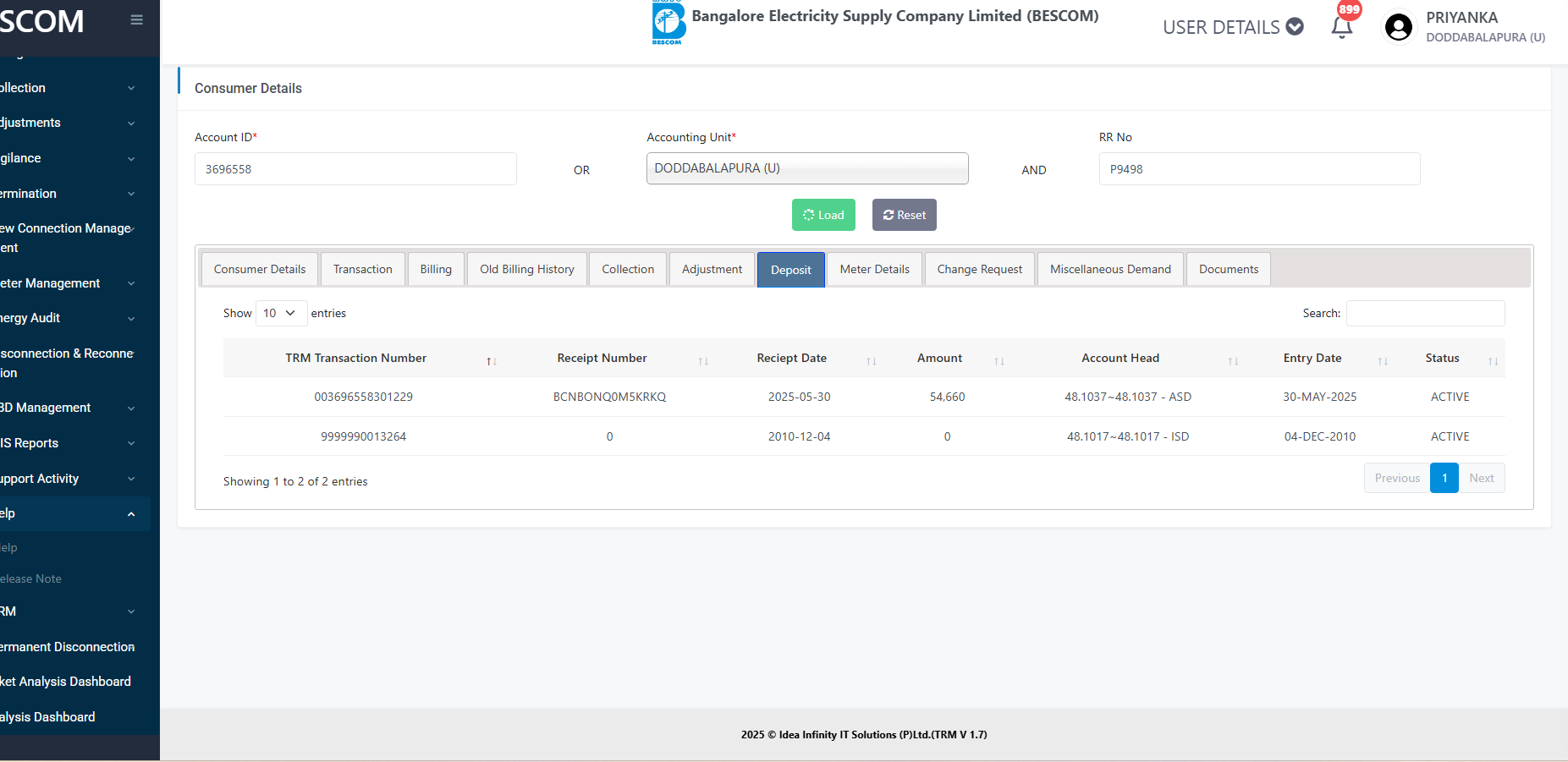Sort by TRM Transaction Number column arrows
The image size is (1568, 762).
[492, 361]
